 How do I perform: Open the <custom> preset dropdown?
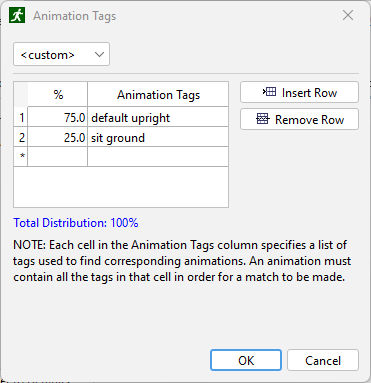coord(61,54)
